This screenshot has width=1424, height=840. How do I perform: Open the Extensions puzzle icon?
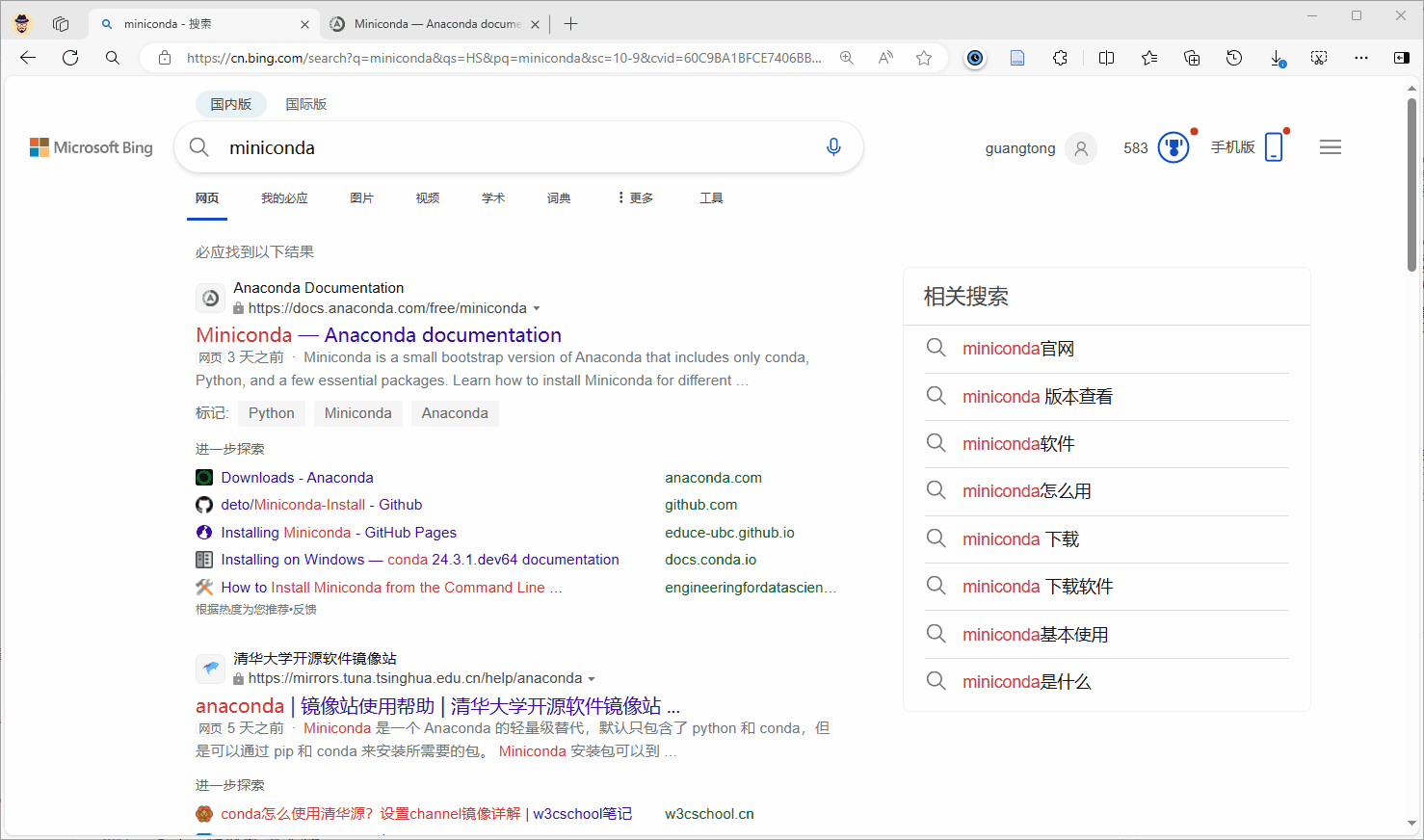pyautogui.click(x=1061, y=58)
